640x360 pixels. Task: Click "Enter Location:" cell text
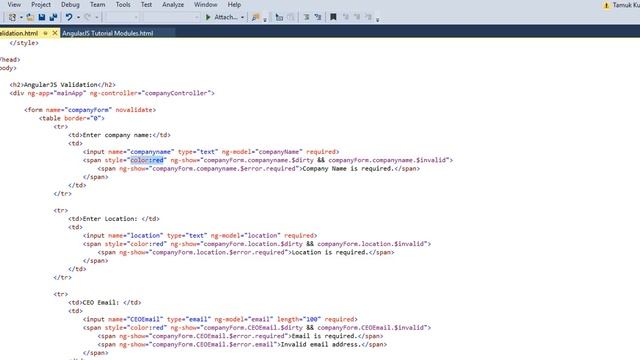pos(110,218)
